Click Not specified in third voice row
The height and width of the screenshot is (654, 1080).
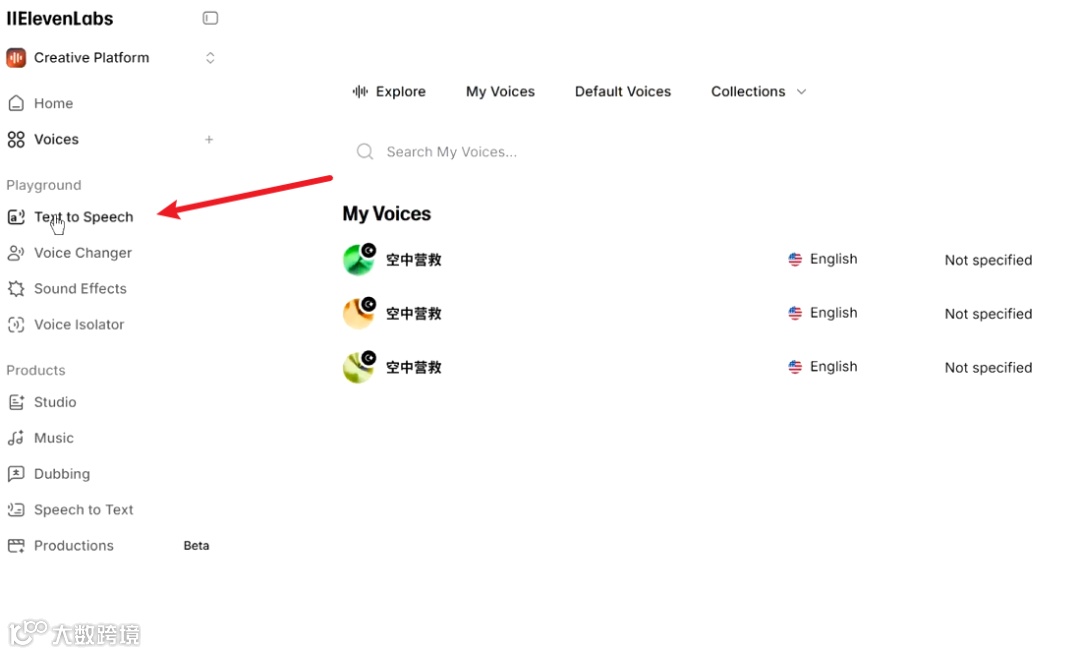(988, 368)
